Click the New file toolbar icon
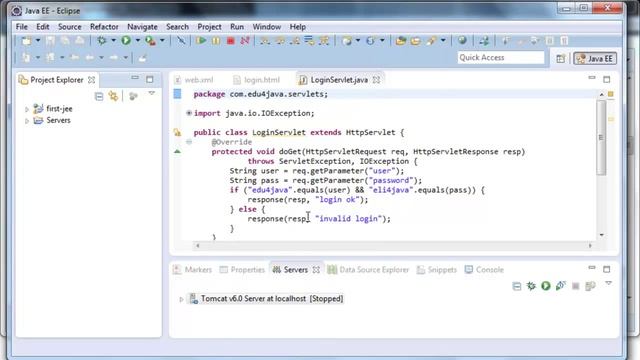The width and height of the screenshot is (640, 360). 27,40
